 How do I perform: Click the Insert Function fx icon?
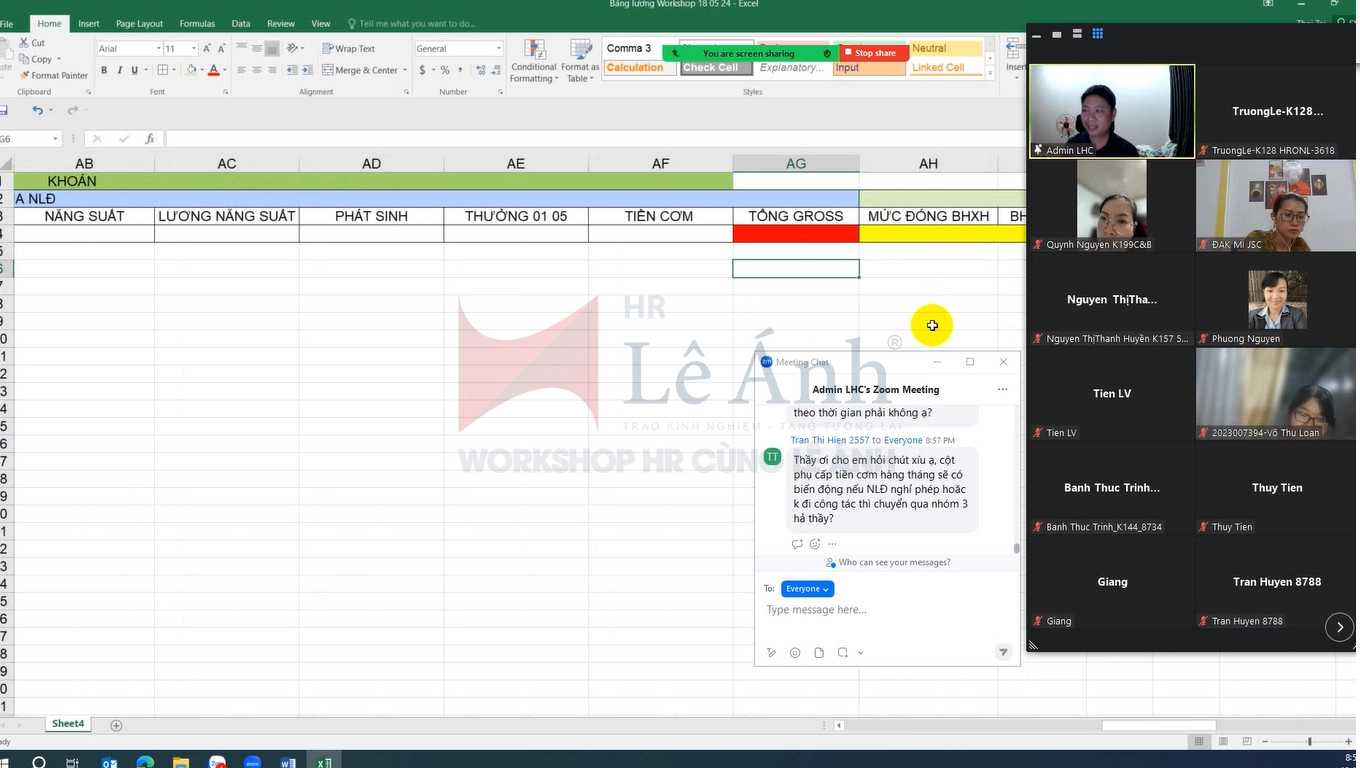(x=150, y=139)
